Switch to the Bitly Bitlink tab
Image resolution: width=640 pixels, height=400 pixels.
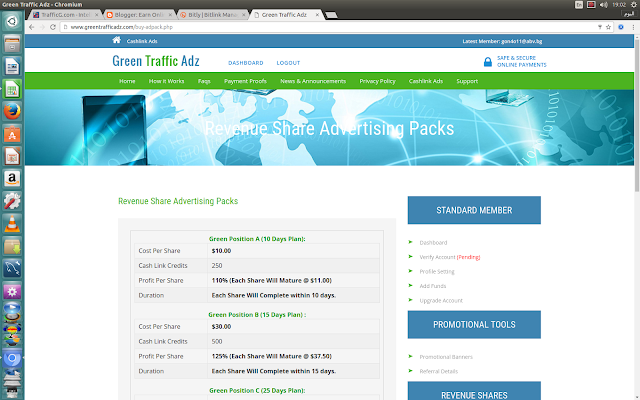point(213,15)
